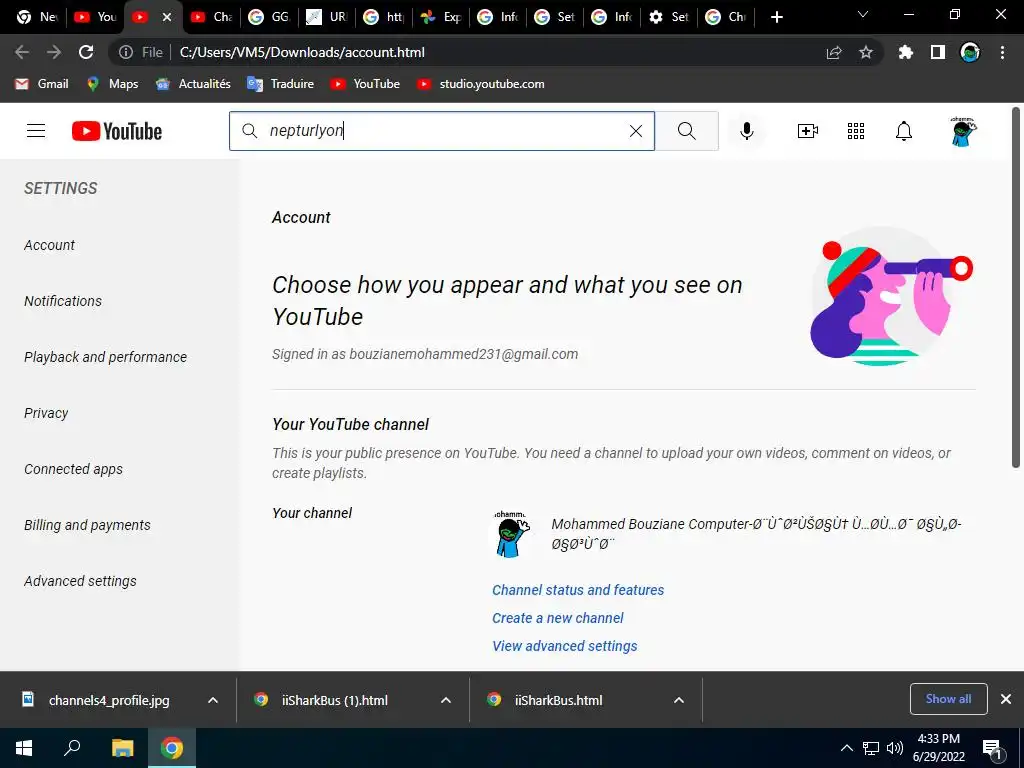Go back to the previous page
This screenshot has width=1024, height=768.
22,52
